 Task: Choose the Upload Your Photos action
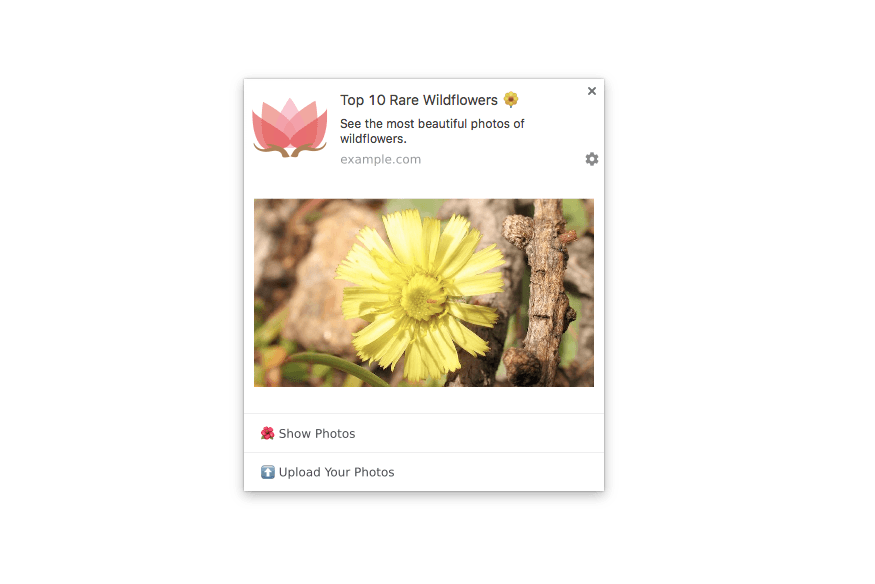coord(424,472)
